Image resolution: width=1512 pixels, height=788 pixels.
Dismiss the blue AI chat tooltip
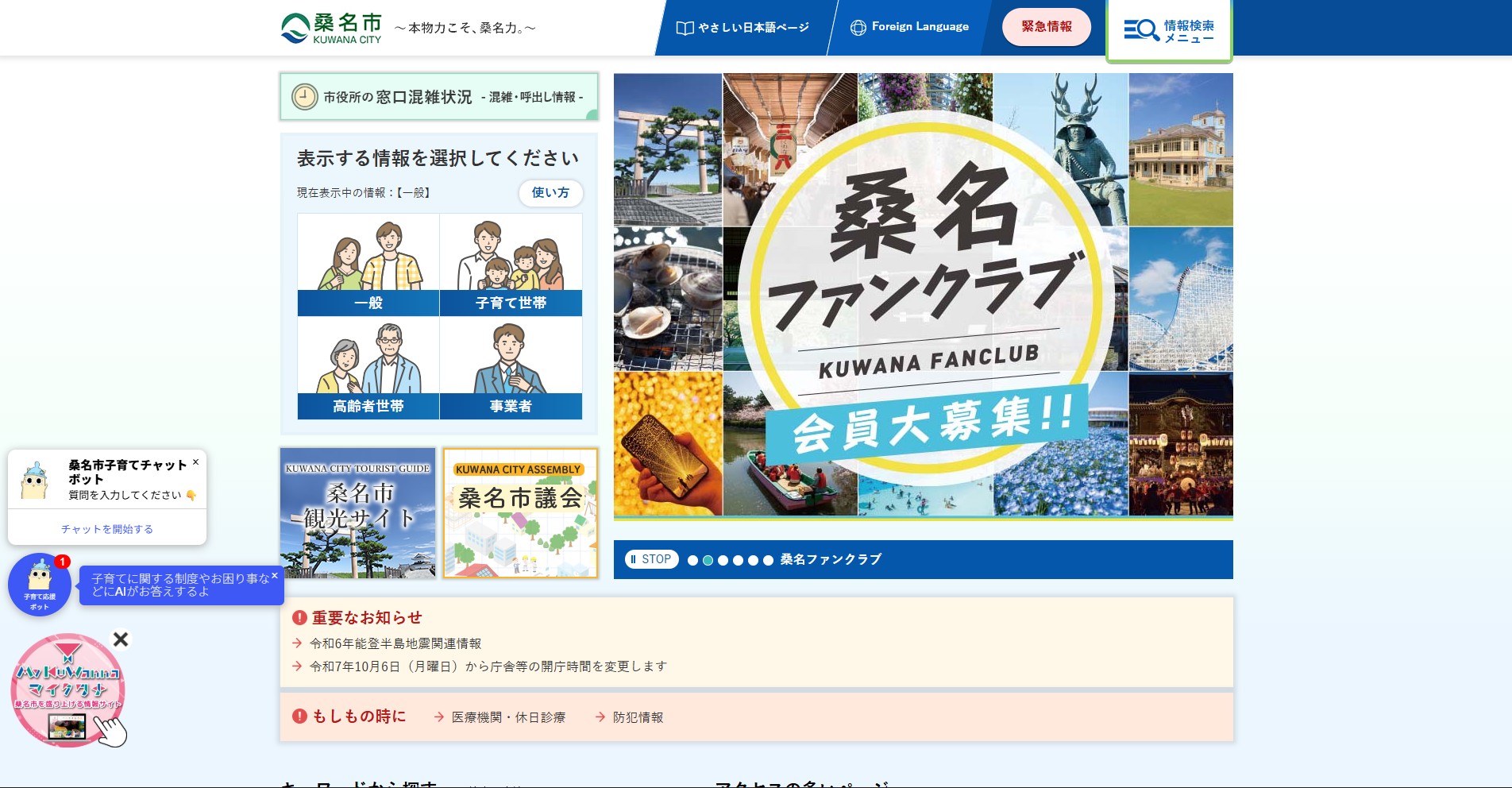coord(275,575)
